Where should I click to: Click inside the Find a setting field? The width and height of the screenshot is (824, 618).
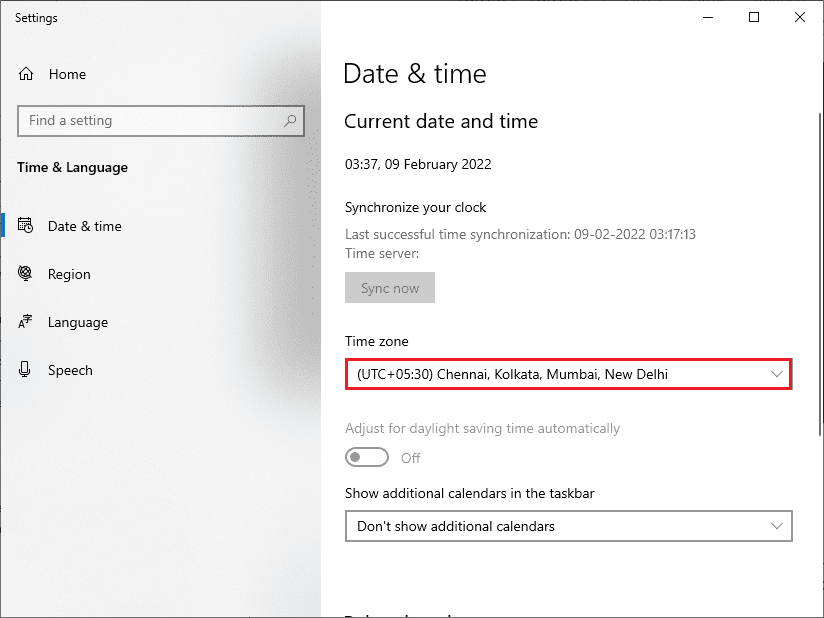[150, 120]
